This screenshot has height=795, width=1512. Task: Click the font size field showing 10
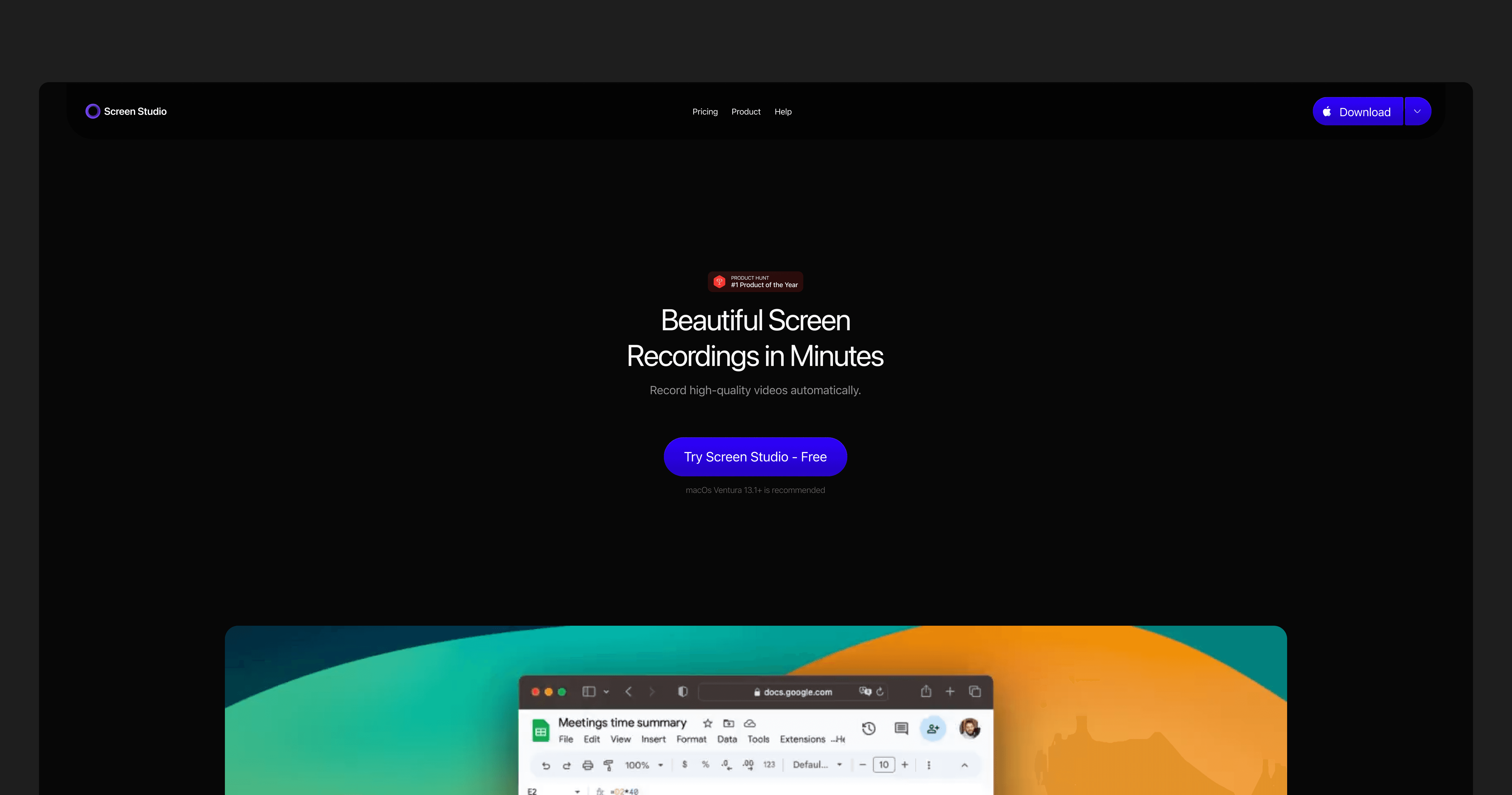[x=884, y=765]
